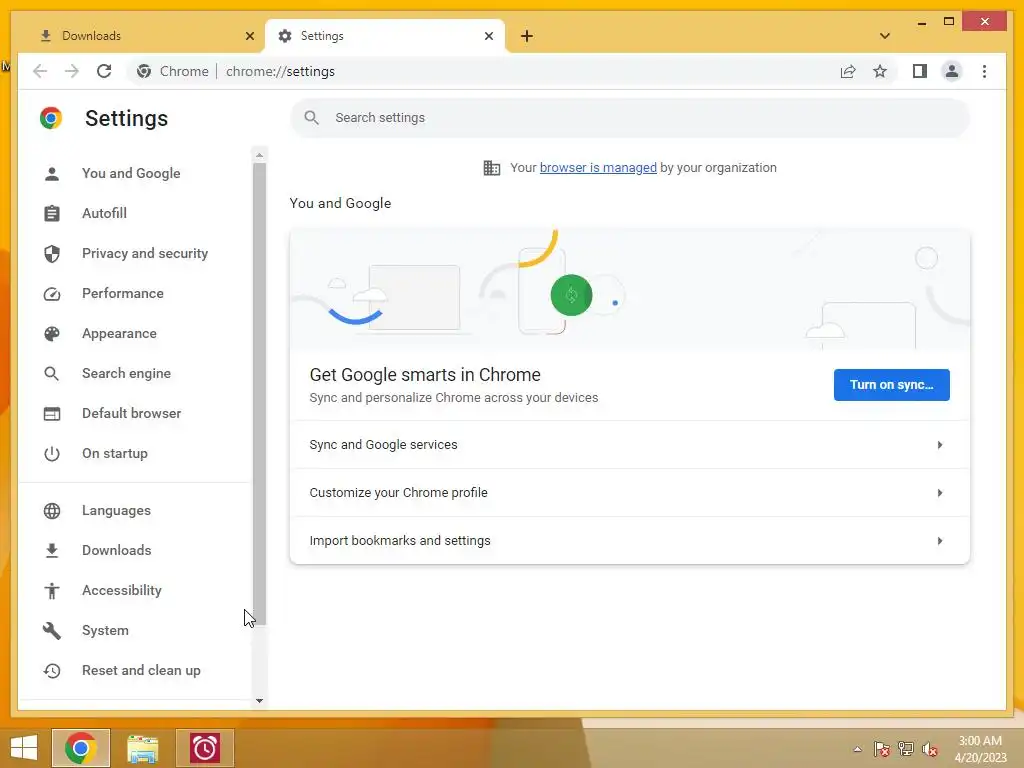Viewport: 1024px width, 768px height.
Task: Click the sidebar scrollbar down arrow
Action: tap(259, 701)
